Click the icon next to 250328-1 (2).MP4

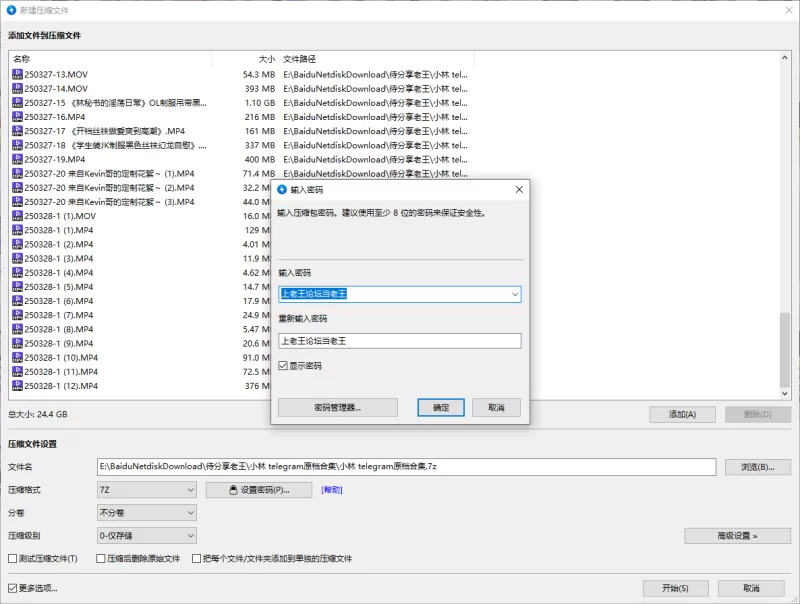click(x=17, y=244)
